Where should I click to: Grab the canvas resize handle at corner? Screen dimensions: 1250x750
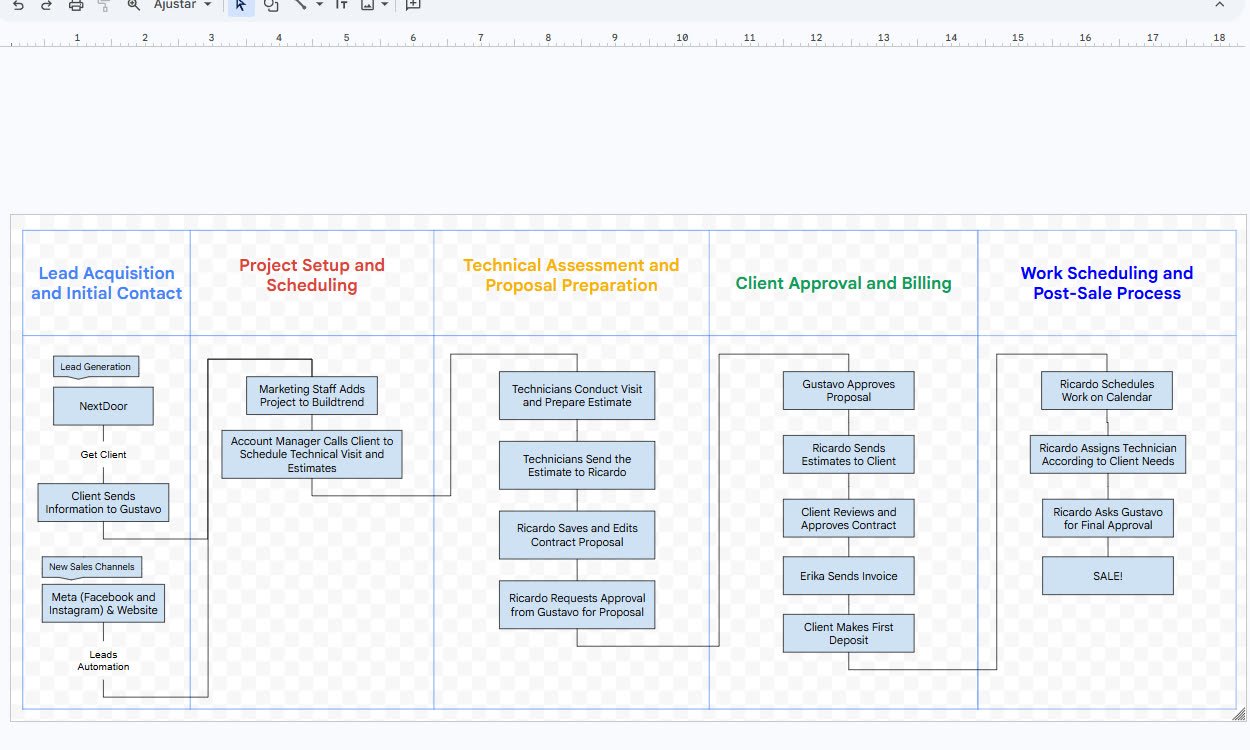[x=1239, y=713]
